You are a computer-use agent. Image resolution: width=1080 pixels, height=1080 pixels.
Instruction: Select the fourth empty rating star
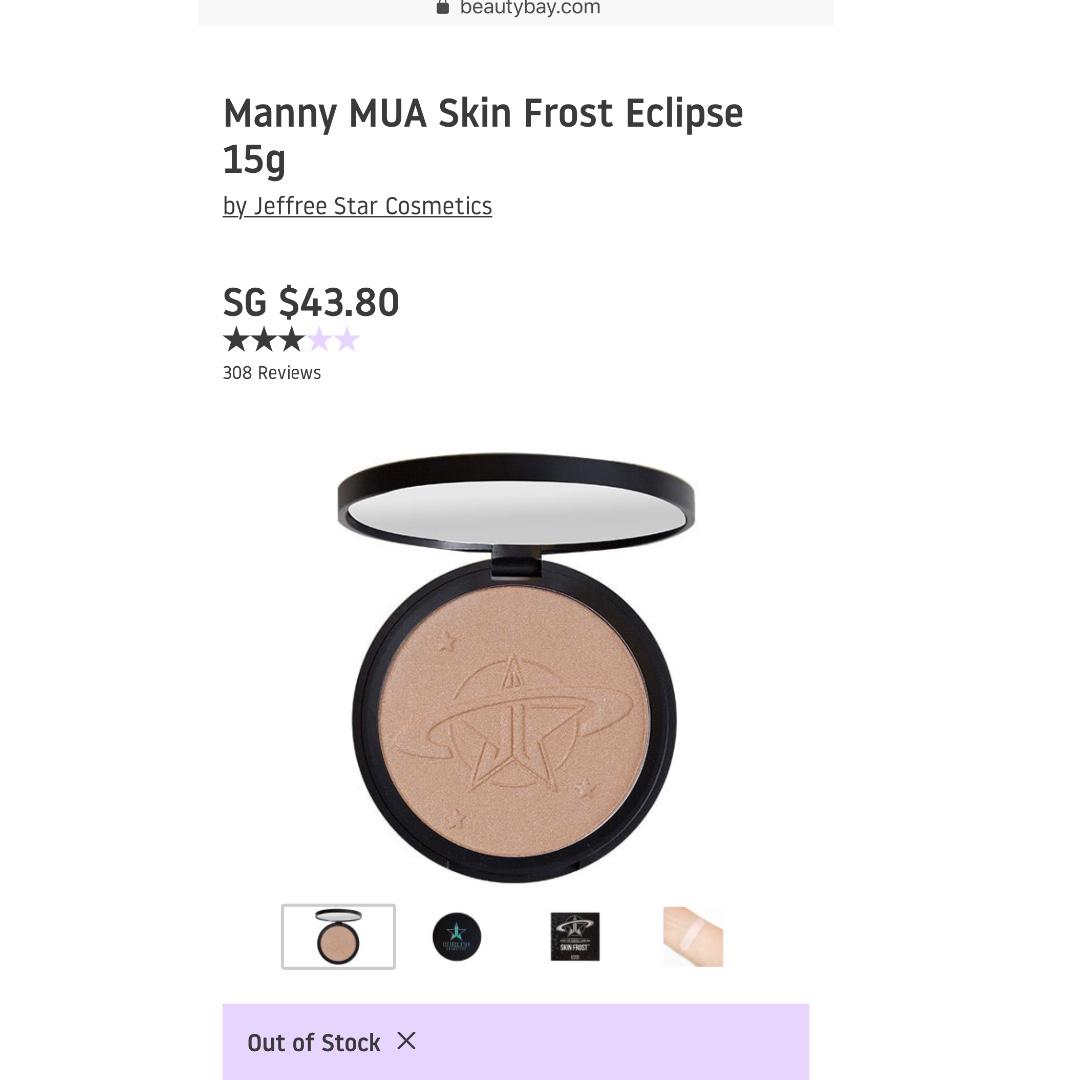click(x=320, y=340)
